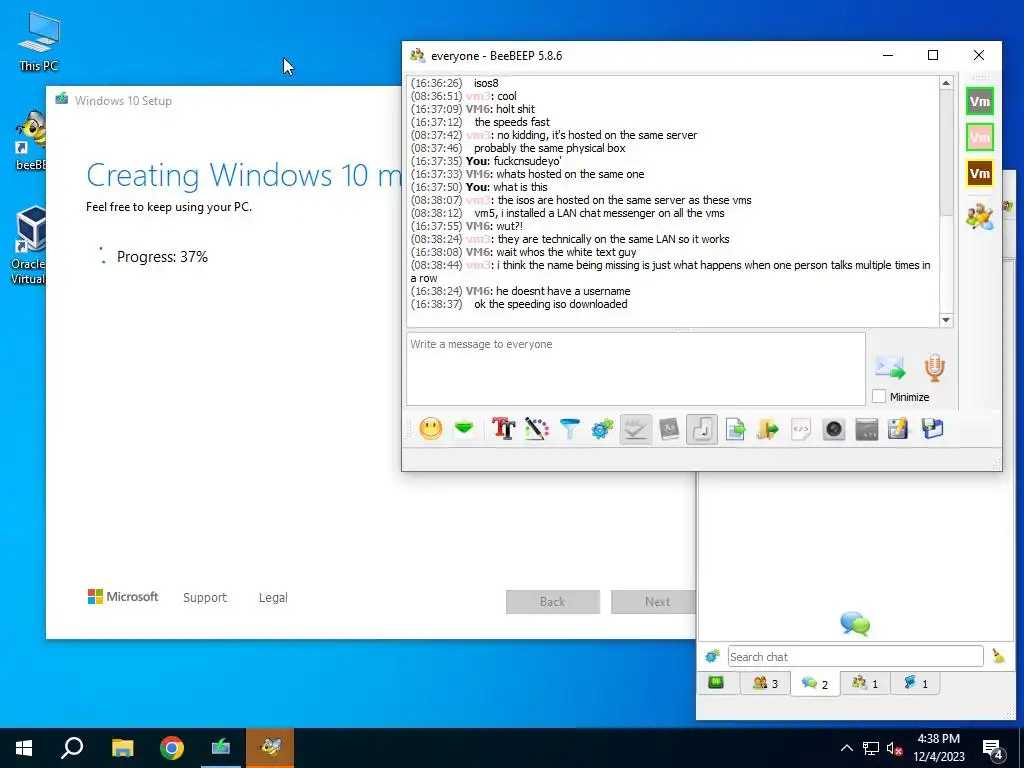
Task: Open This PC desktop icon
Action: pos(39,41)
